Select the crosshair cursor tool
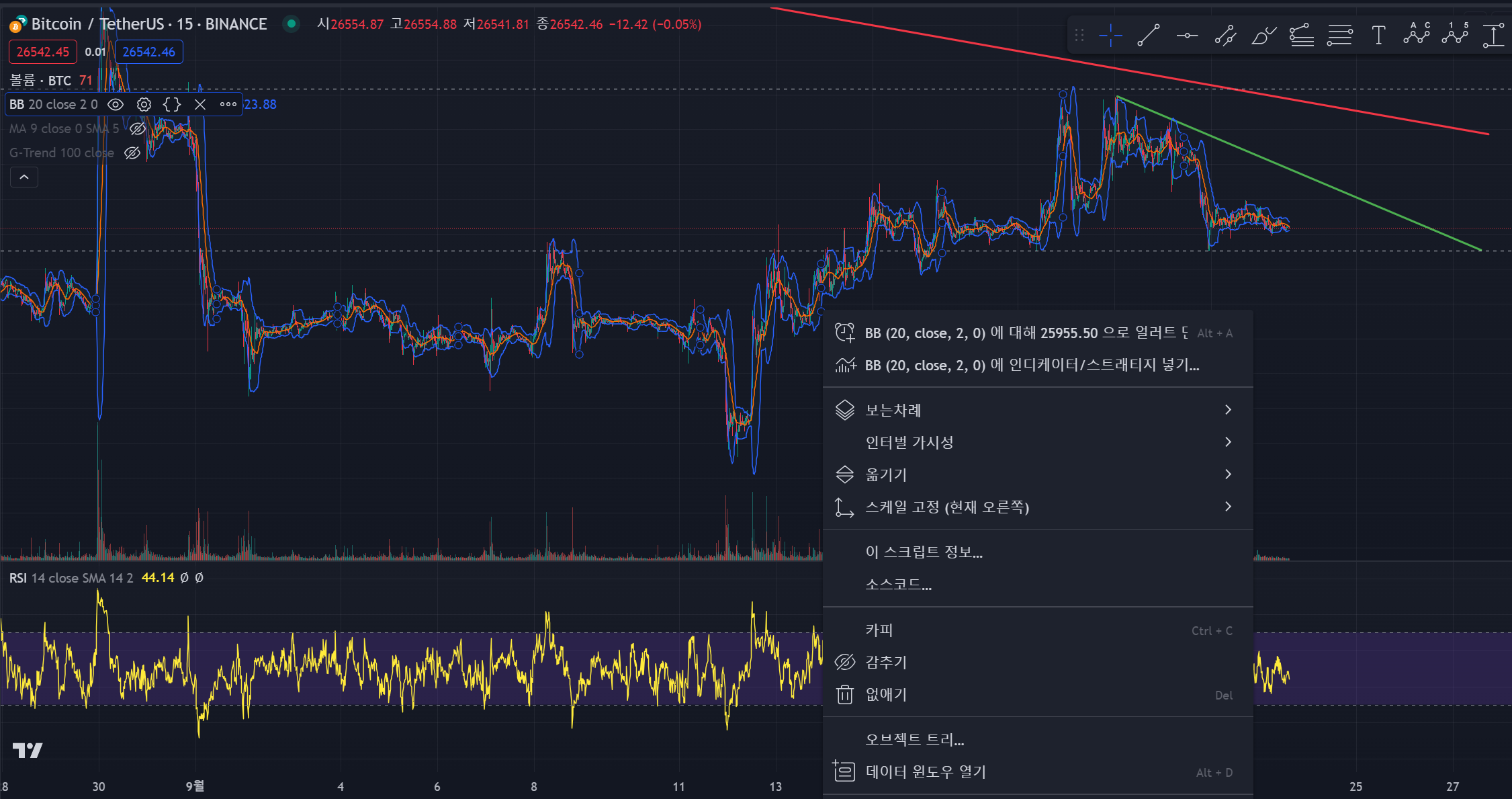The height and width of the screenshot is (799, 1512). 1110,35
